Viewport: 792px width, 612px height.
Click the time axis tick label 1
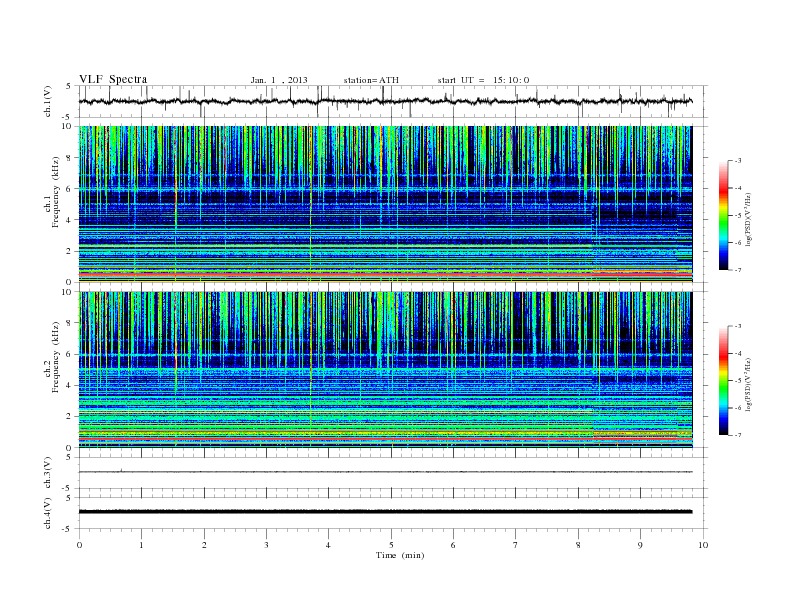click(141, 545)
